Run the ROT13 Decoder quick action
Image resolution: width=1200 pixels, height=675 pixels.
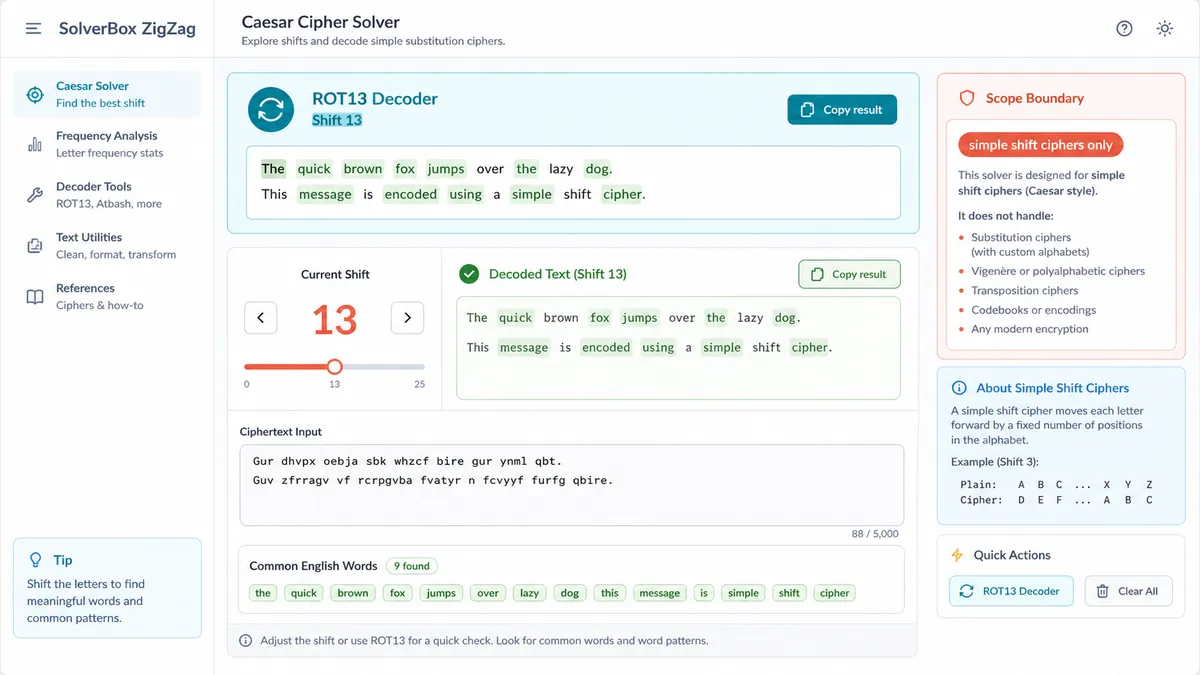[1011, 591]
